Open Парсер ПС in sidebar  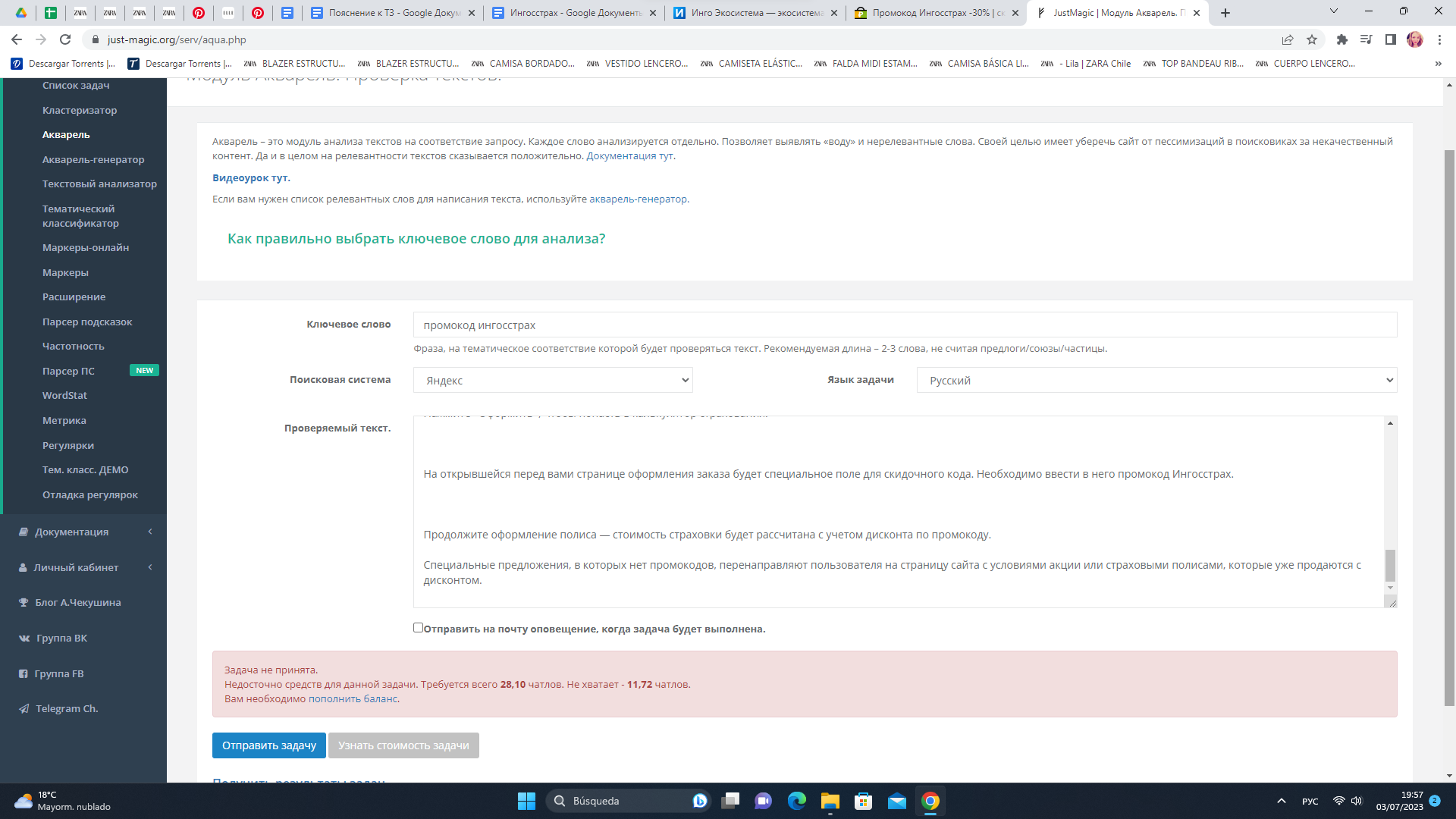[68, 371]
